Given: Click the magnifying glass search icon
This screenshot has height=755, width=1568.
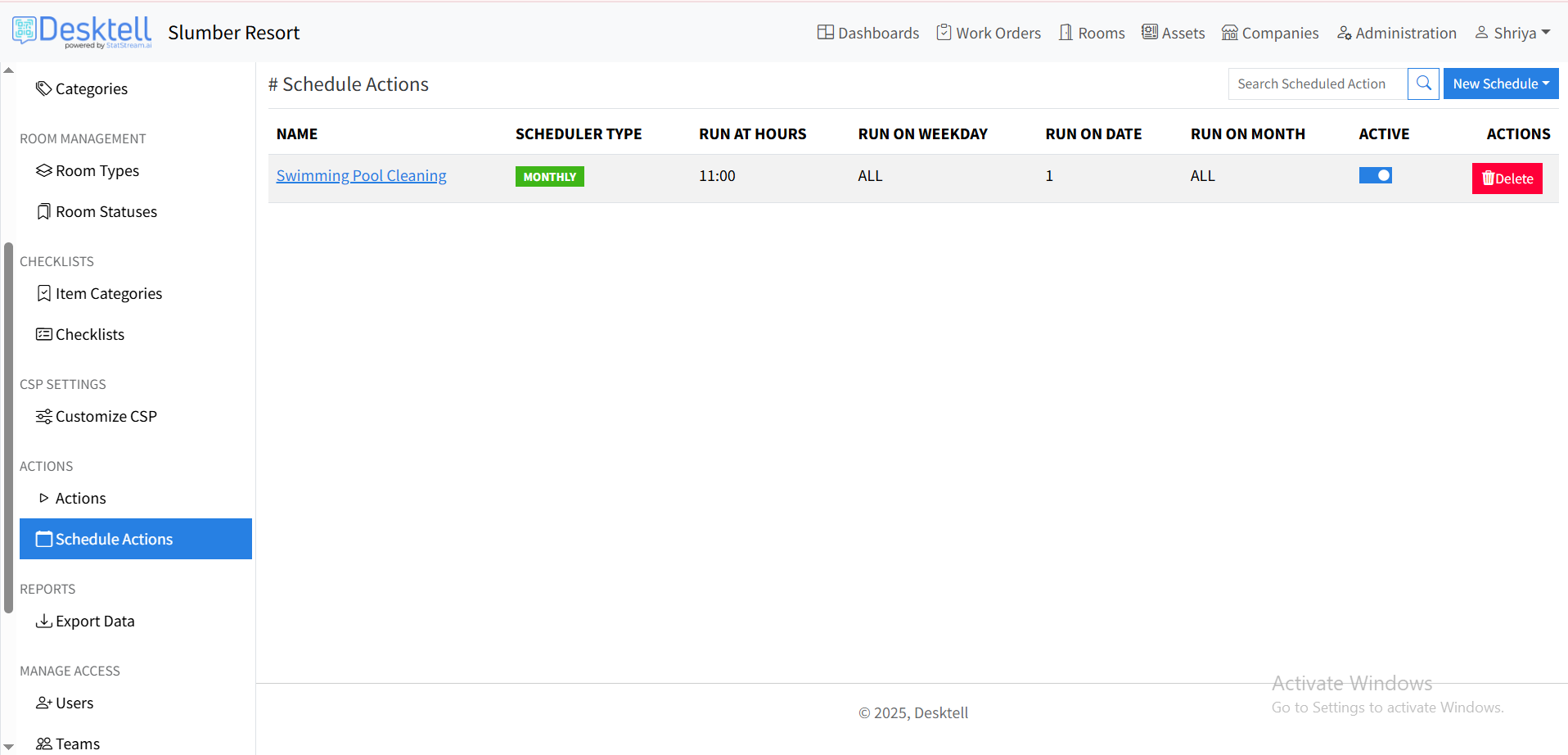Looking at the screenshot, I should coord(1423,84).
